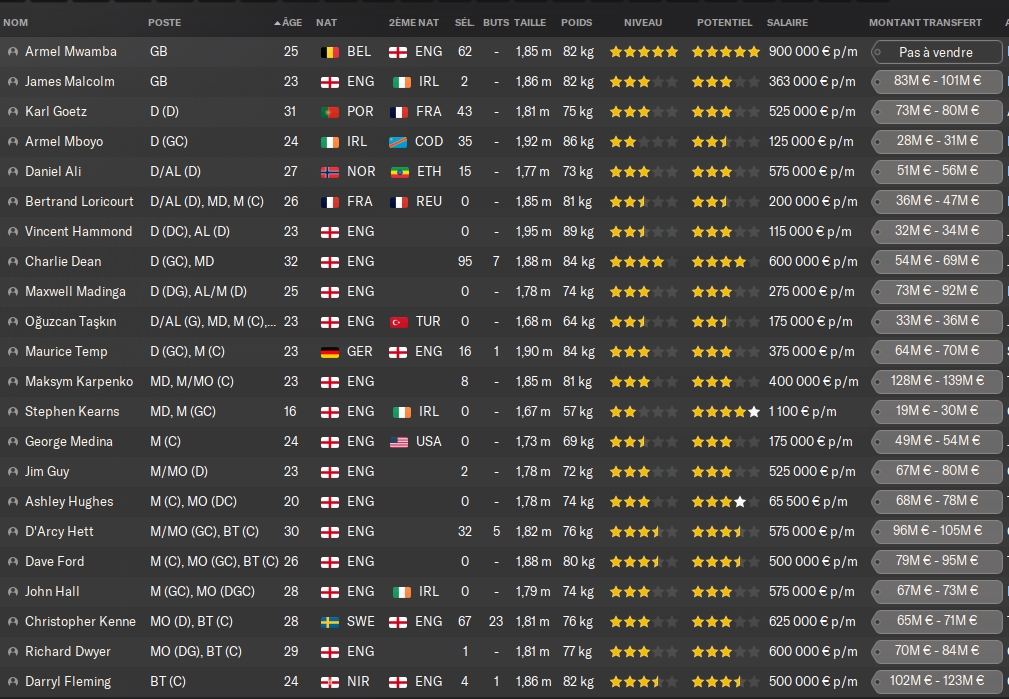
Task: Click the player icon next to Karl Goetz
Action: [13, 111]
